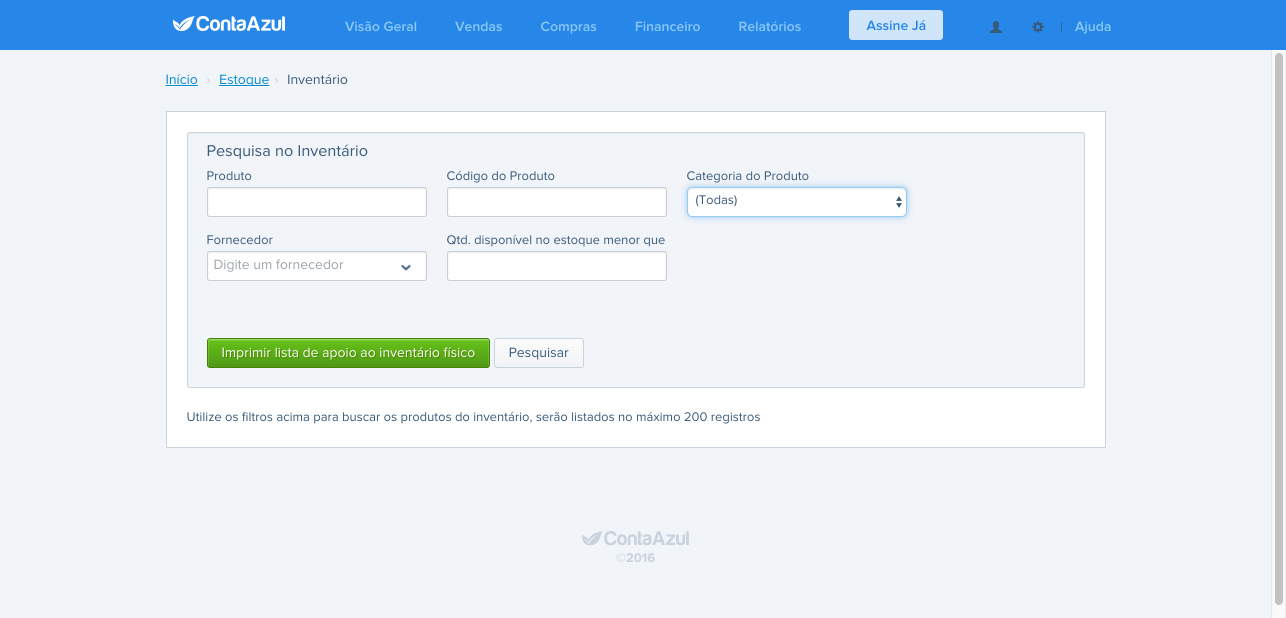
Task: Open the Ajuda link
Action: (1093, 27)
